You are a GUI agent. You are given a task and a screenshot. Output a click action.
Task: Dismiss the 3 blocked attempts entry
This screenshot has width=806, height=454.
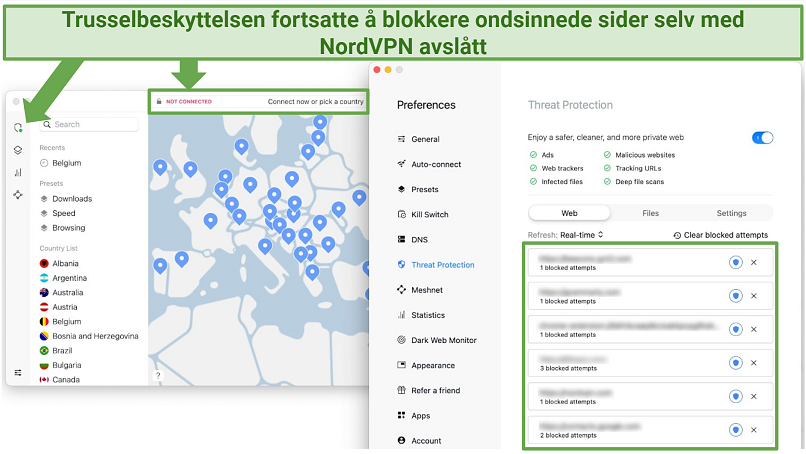(x=754, y=362)
